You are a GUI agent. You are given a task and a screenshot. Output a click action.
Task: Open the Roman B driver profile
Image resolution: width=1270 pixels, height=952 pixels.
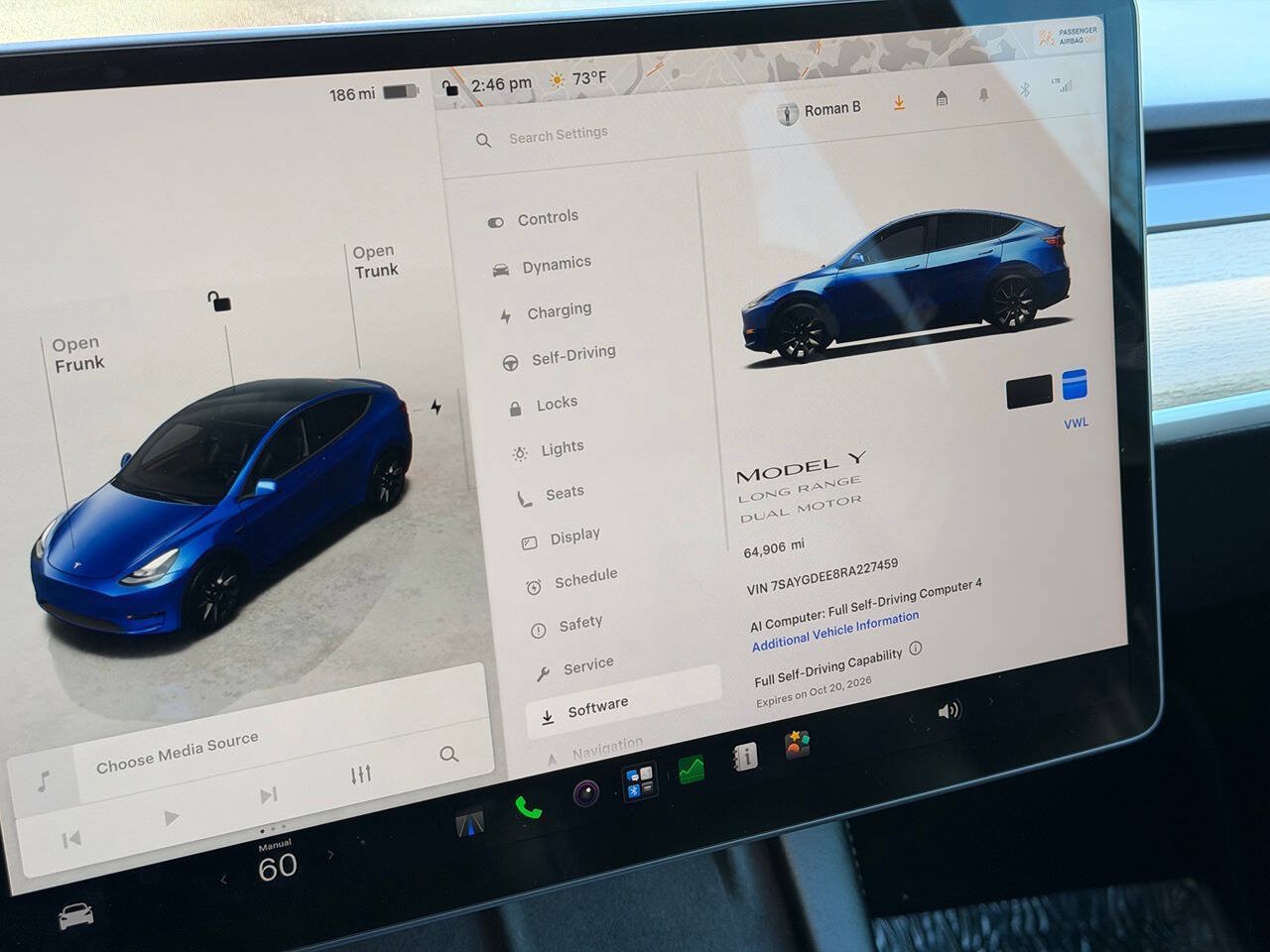(820, 111)
